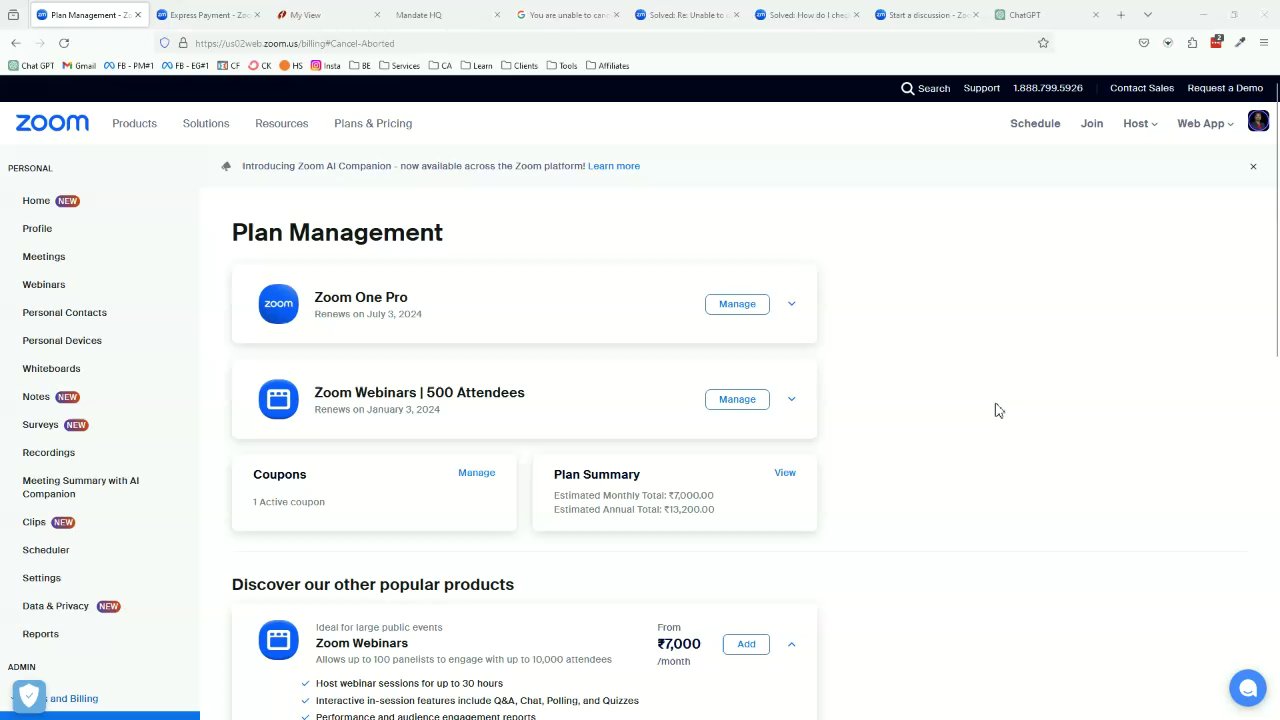Viewport: 1280px width, 720px height.
Task: Open the user profile avatar
Action: coord(1258,121)
